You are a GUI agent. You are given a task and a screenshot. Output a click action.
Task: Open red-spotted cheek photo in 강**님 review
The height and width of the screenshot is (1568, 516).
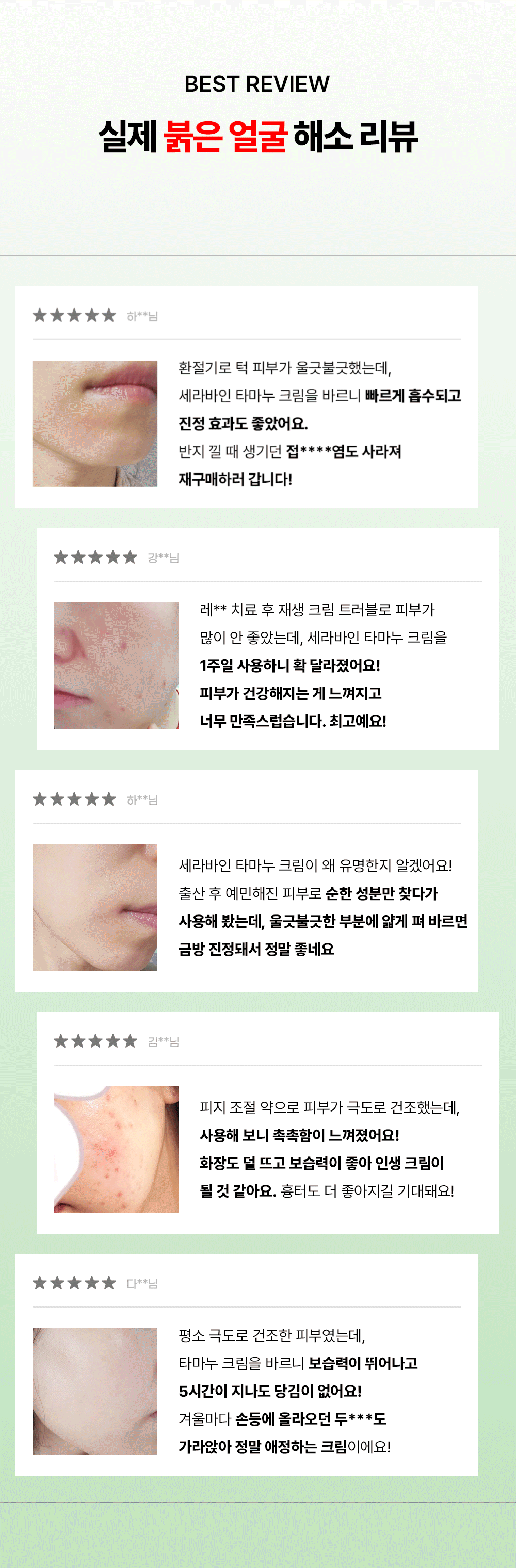coord(116,665)
